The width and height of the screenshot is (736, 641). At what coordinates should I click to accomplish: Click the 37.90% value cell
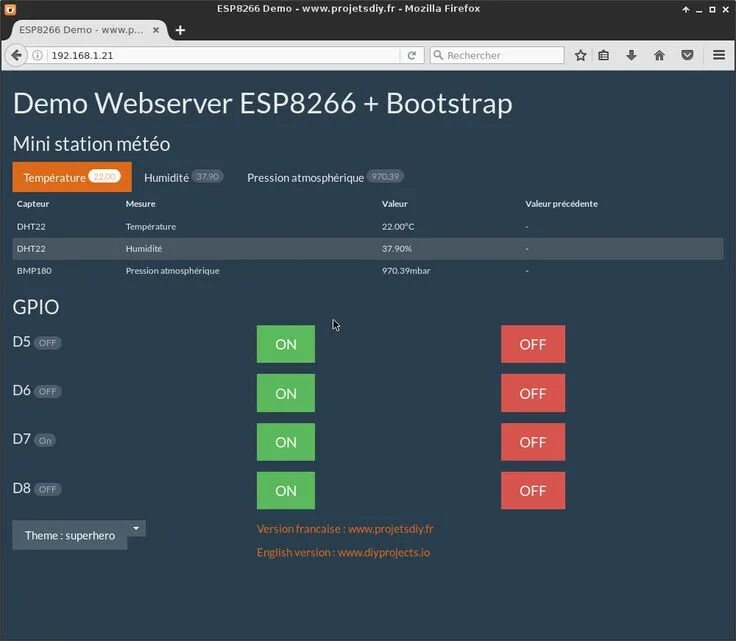(397, 248)
